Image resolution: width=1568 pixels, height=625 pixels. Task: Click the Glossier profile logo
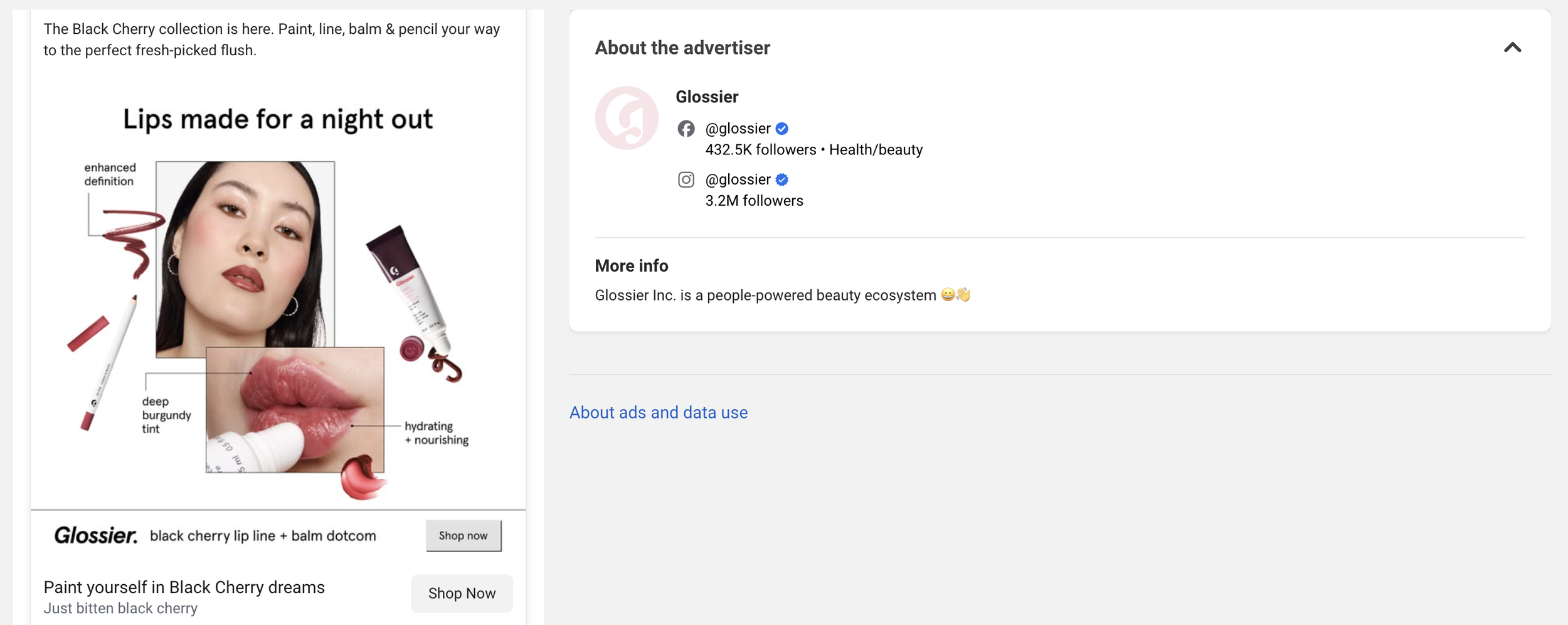point(627,118)
